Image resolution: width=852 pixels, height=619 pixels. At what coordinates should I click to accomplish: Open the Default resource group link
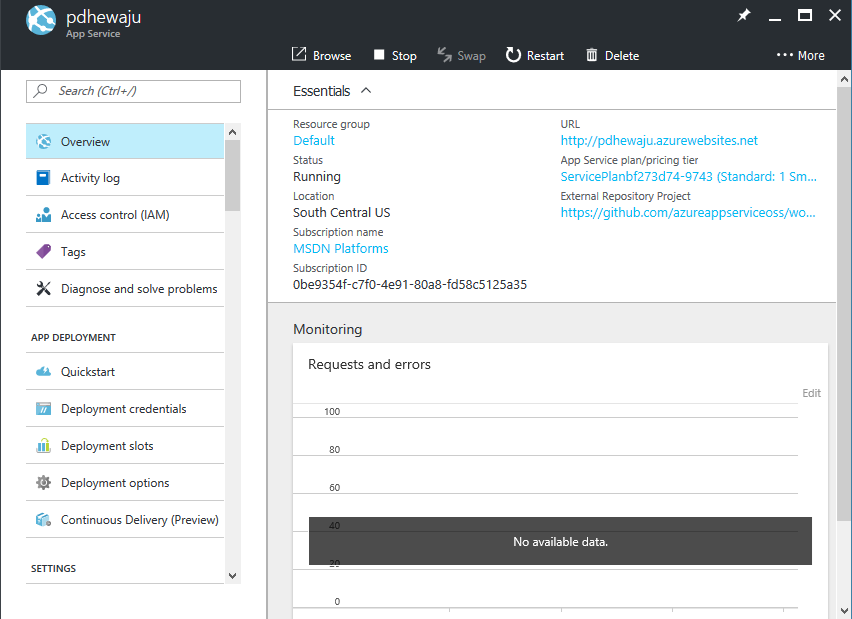[x=314, y=140]
